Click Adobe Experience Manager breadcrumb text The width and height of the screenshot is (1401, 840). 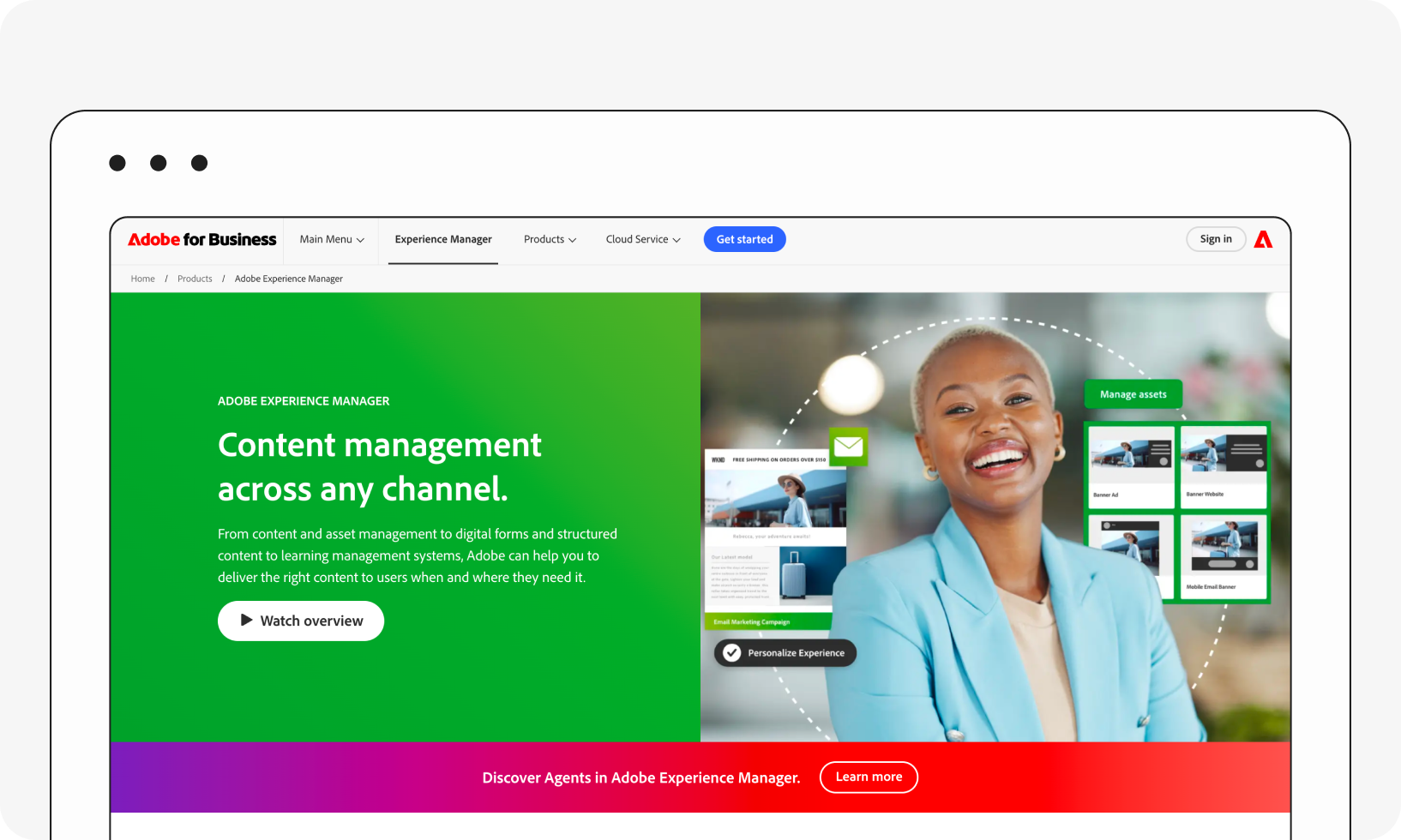click(x=289, y=279)
